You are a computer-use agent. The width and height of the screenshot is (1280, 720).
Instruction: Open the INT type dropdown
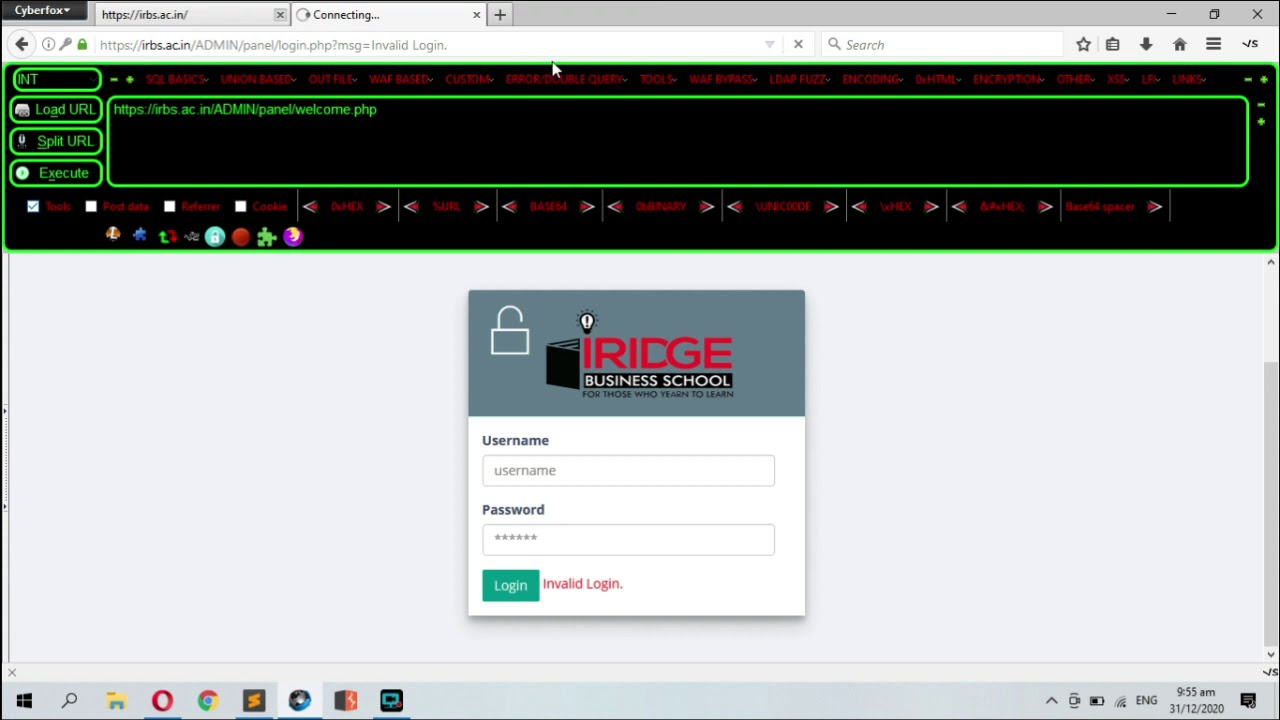coord(56,79)
